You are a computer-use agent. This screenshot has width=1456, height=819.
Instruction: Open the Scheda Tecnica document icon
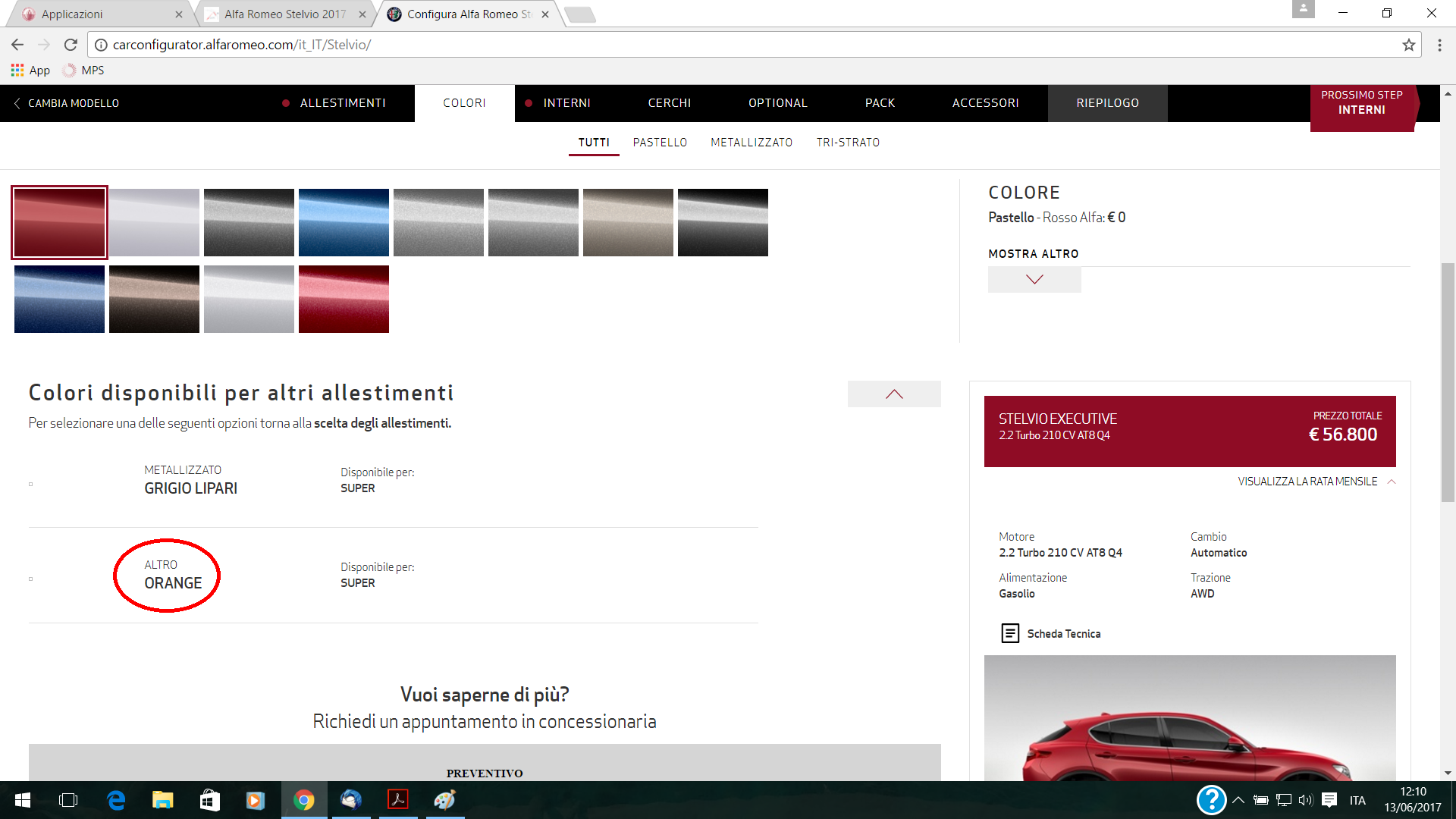(x=1010, y=633)
